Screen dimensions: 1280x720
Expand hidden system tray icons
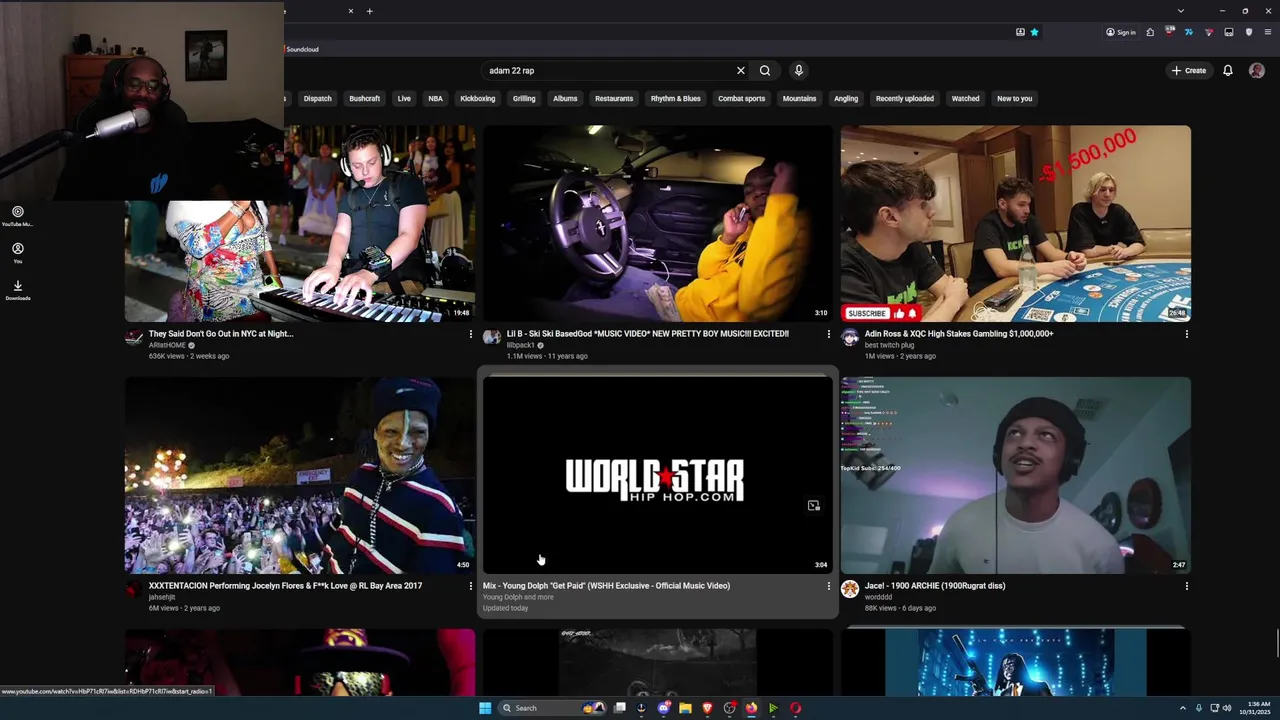click(1182, 708)
